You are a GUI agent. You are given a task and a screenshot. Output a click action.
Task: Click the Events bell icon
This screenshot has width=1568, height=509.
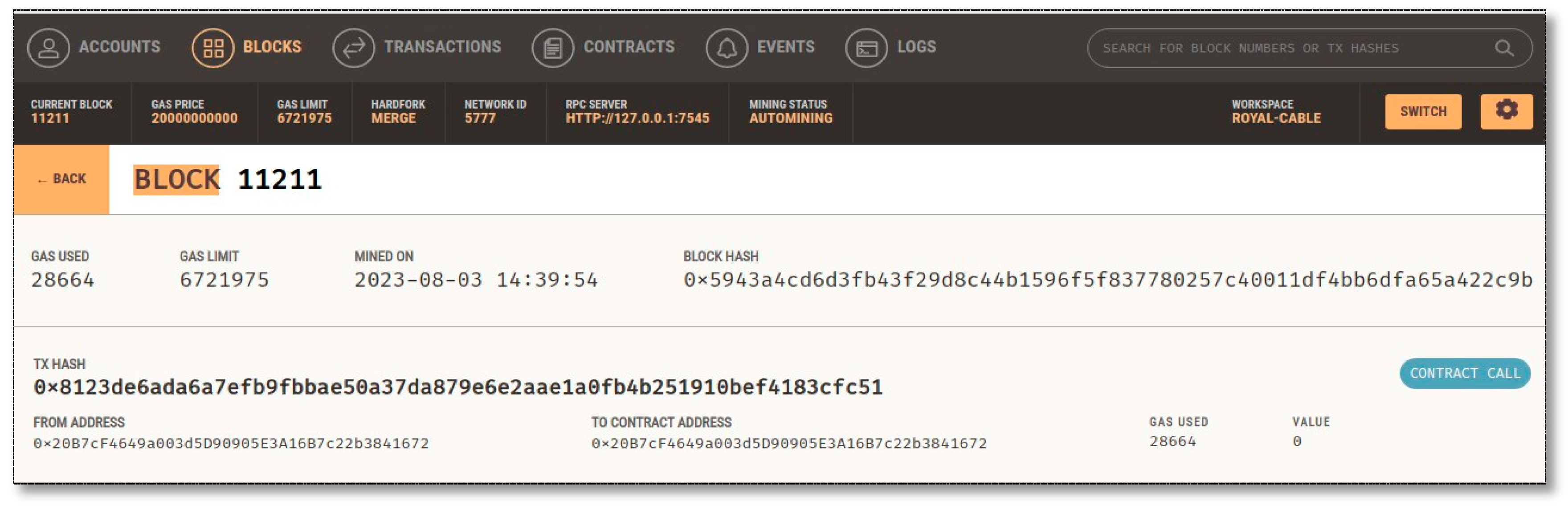coord(726,48)
